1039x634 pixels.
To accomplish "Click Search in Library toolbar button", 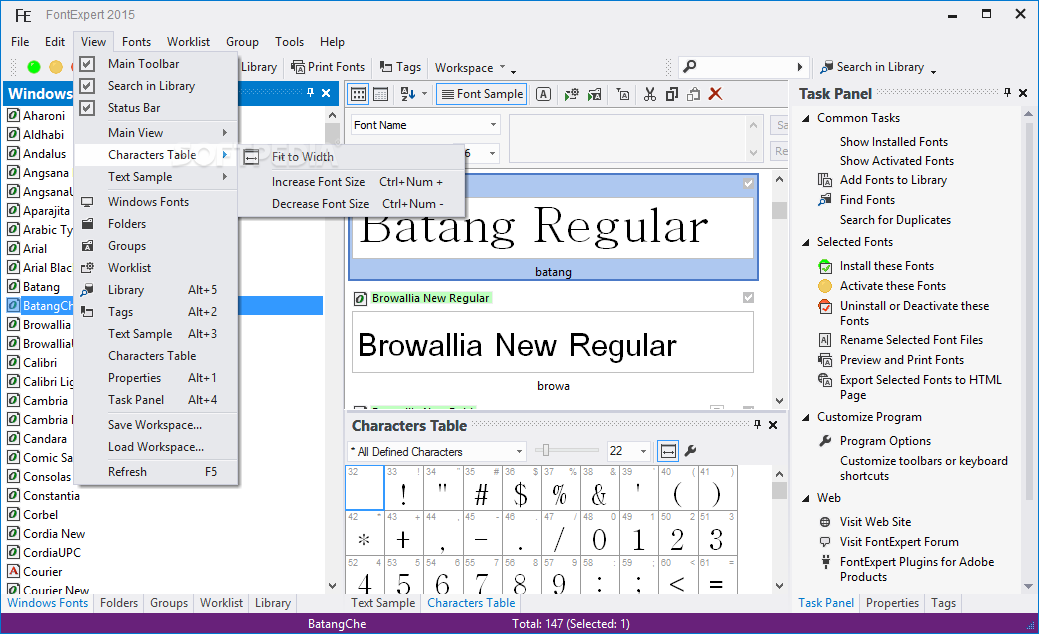I will click(871, 67).
